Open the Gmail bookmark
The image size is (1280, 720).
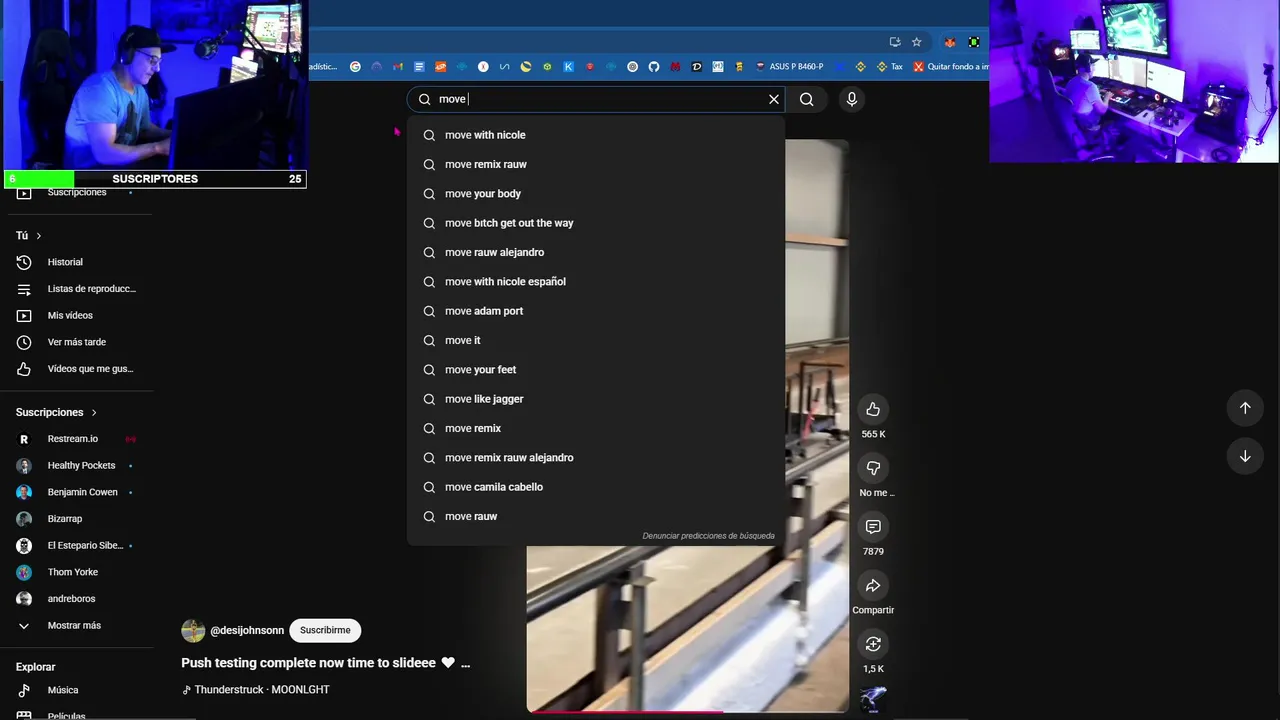pos(398,67)
